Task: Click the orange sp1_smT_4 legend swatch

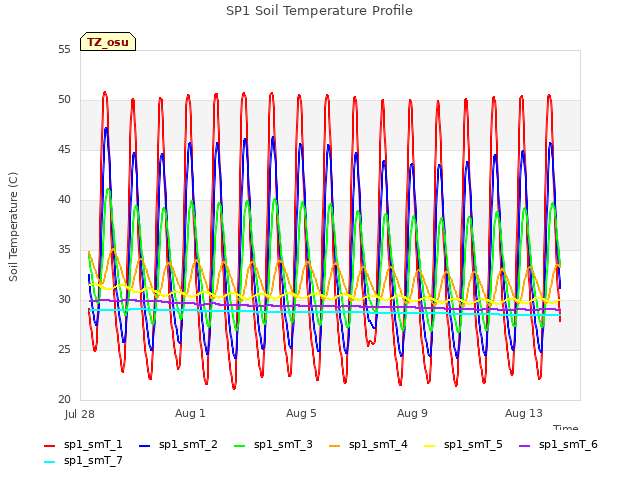Action: 335,446
